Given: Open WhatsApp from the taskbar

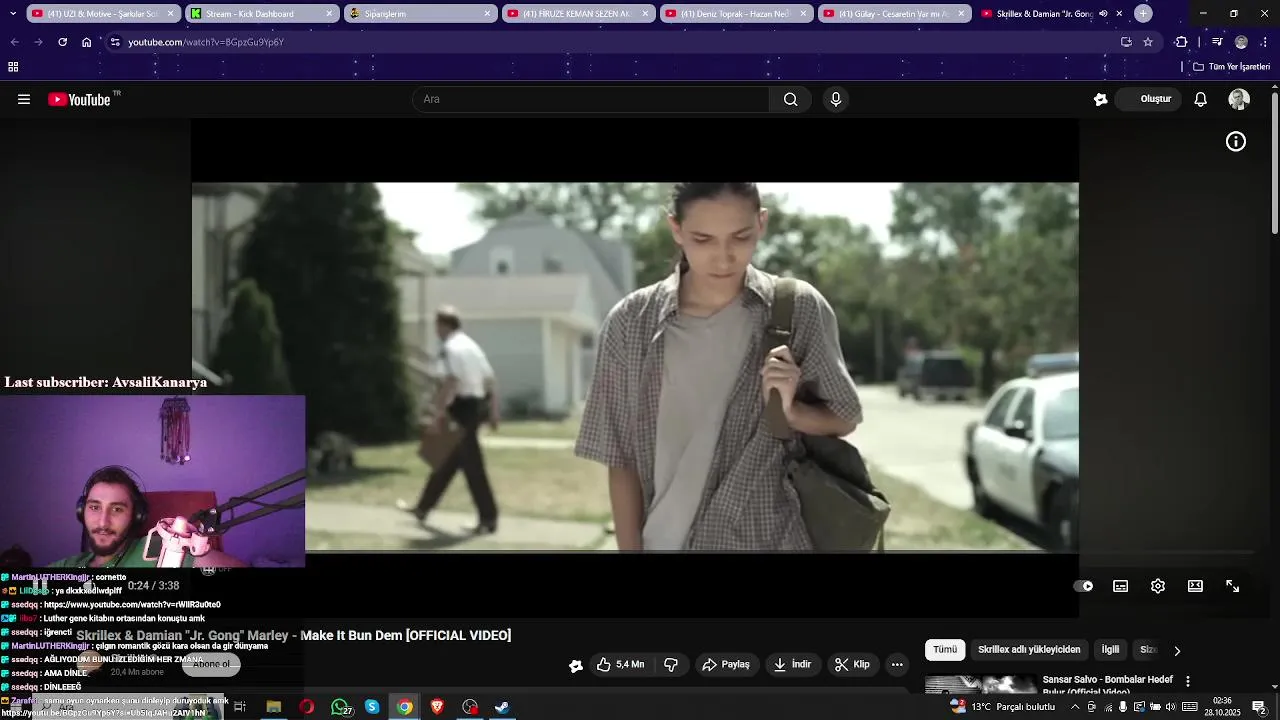Looking at the screenshot, I should (x=340, y=707).
